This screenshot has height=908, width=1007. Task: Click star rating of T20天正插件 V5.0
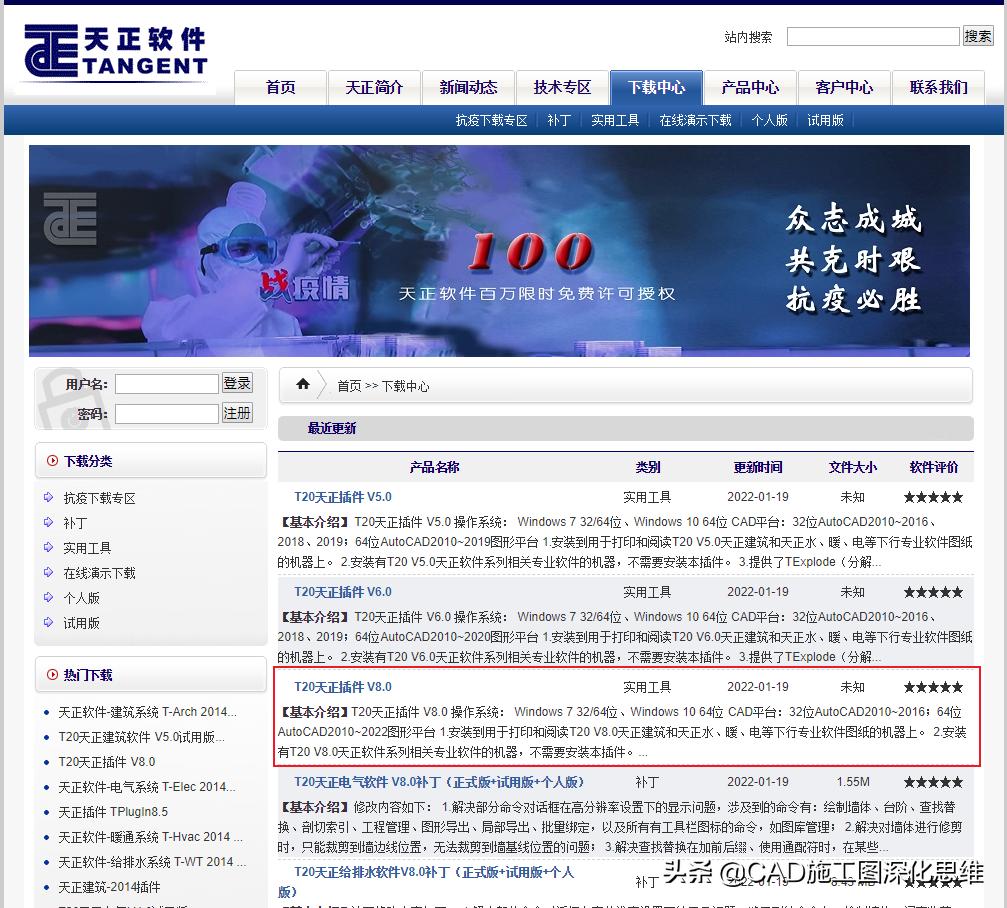[x=933, y=497]
